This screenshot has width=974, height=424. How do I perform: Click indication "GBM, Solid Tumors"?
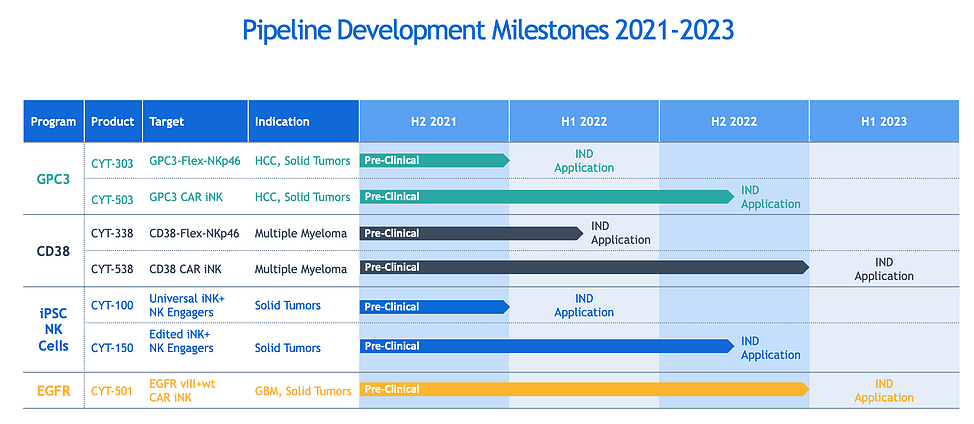[303, 390]
